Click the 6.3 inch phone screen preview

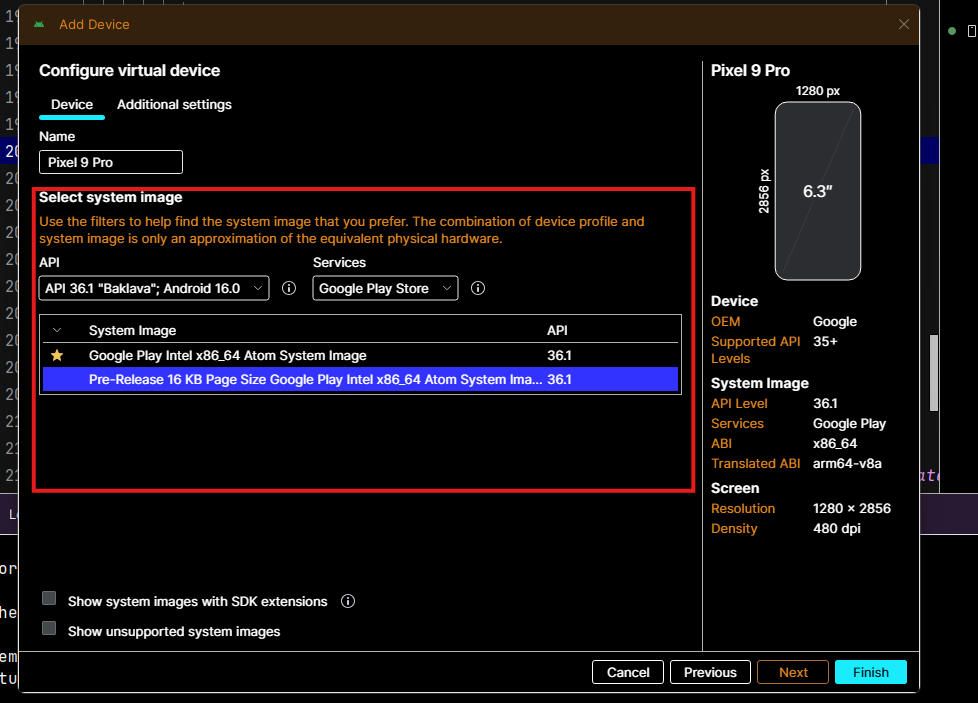pos(817,191)
